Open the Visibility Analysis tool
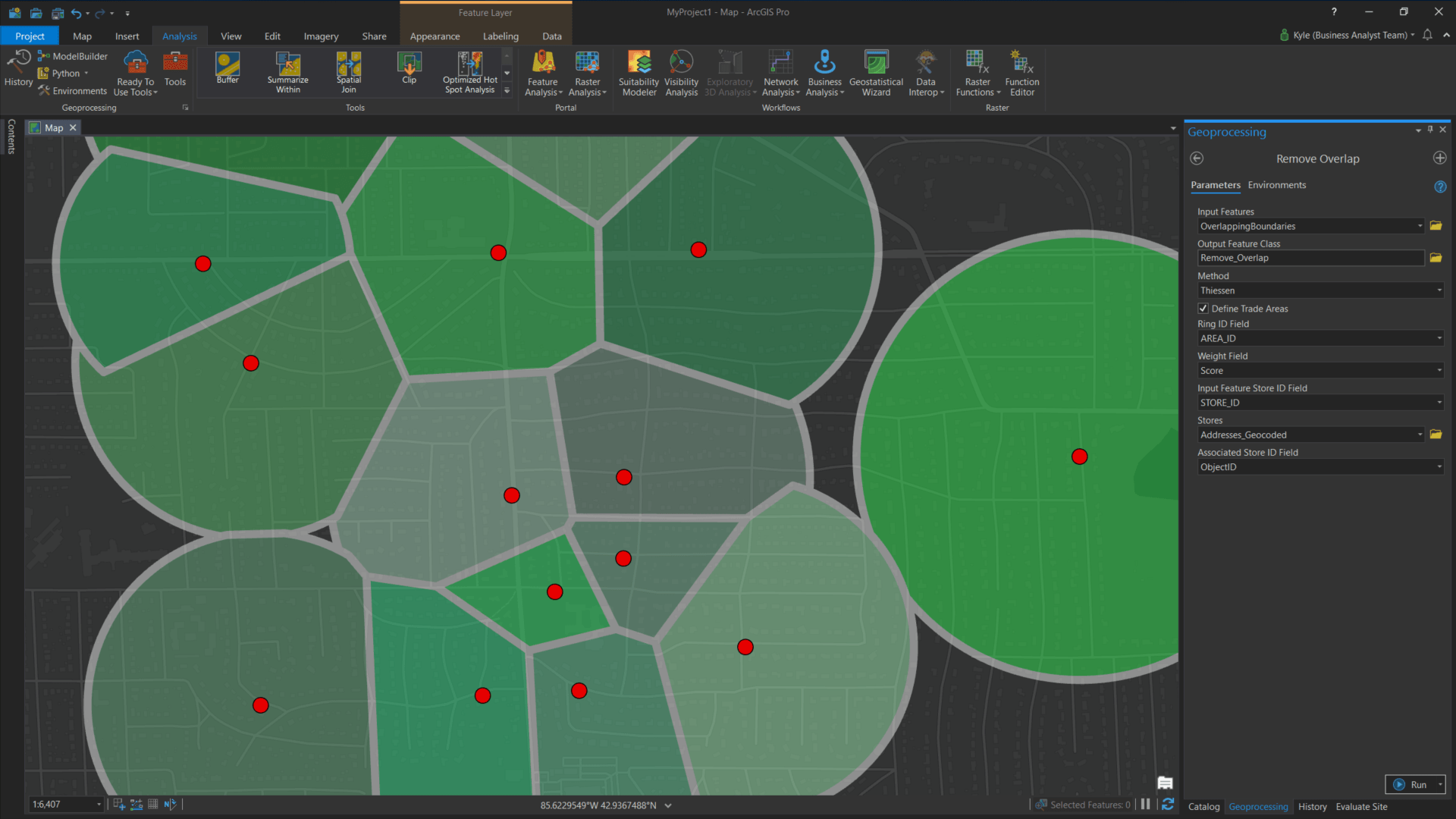This screenshot has height=819, width=1456. [x=680, y=72]
